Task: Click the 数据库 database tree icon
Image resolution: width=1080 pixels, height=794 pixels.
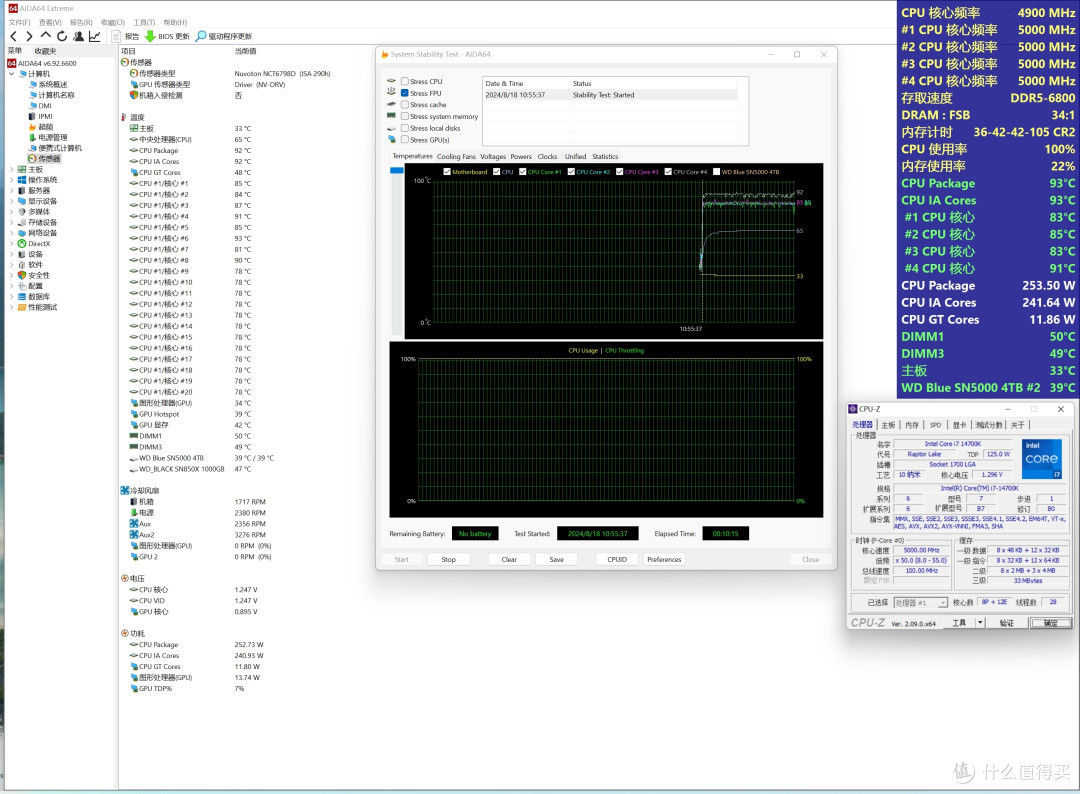Action: pos(22,297)
